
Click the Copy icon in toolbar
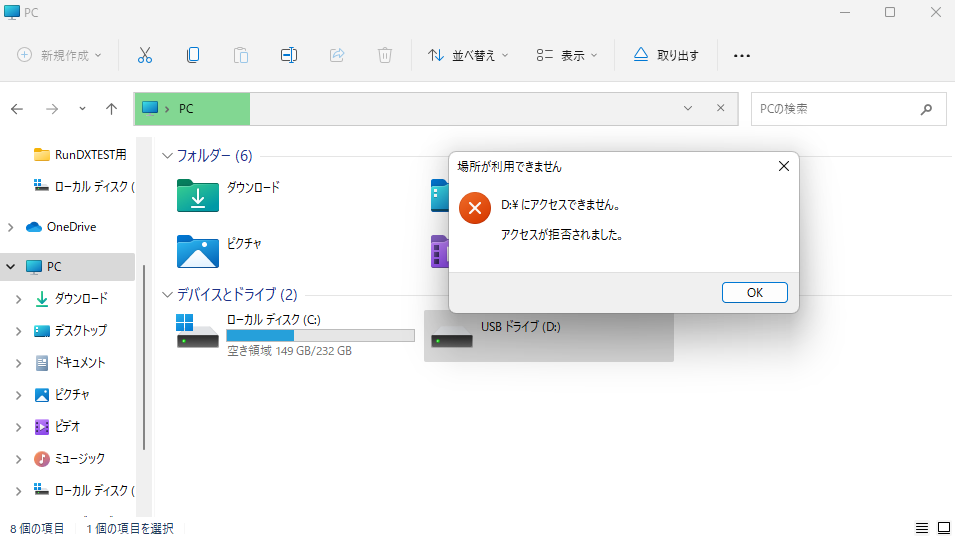tap(193, 55)
